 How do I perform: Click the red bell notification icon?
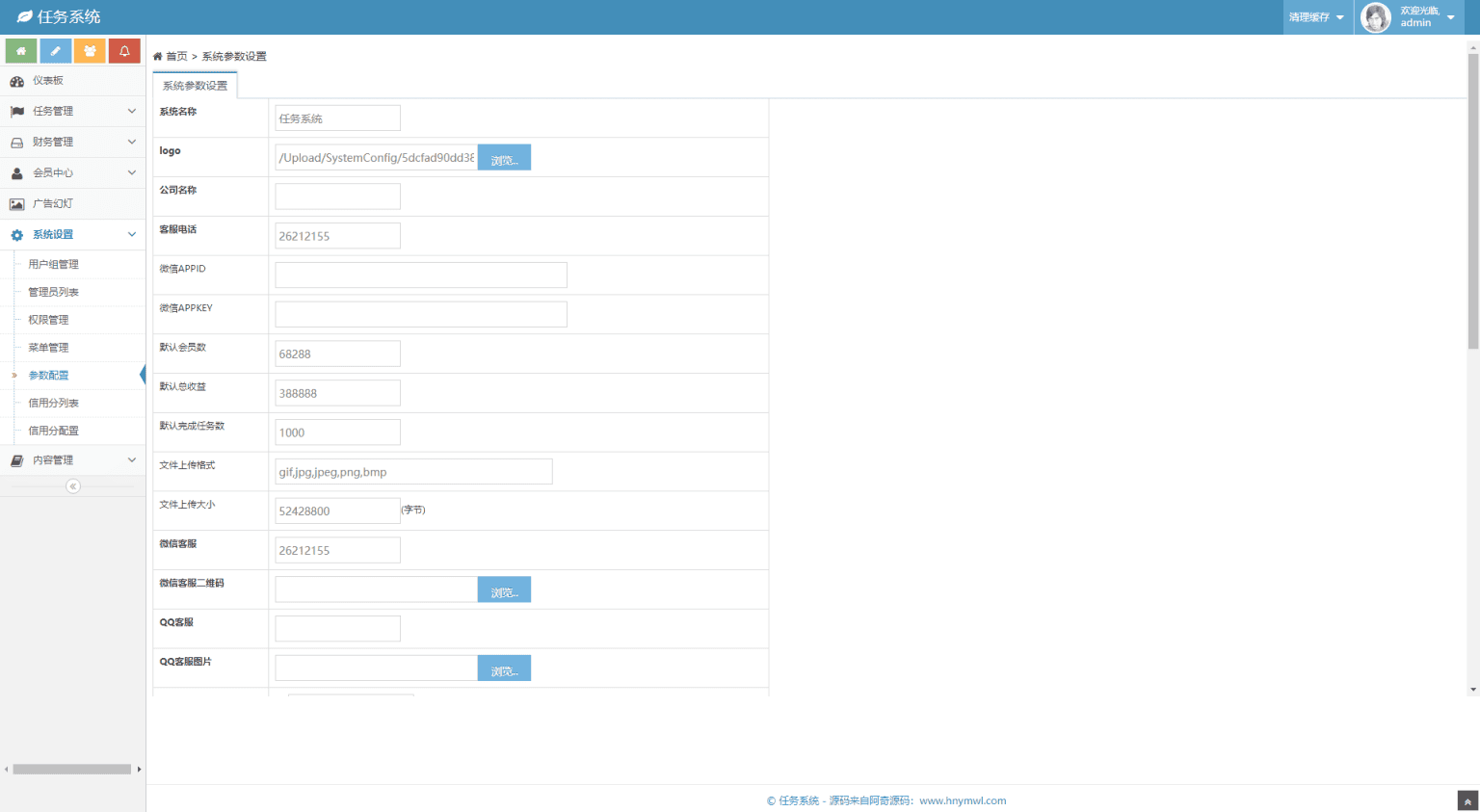click(124, 51)
